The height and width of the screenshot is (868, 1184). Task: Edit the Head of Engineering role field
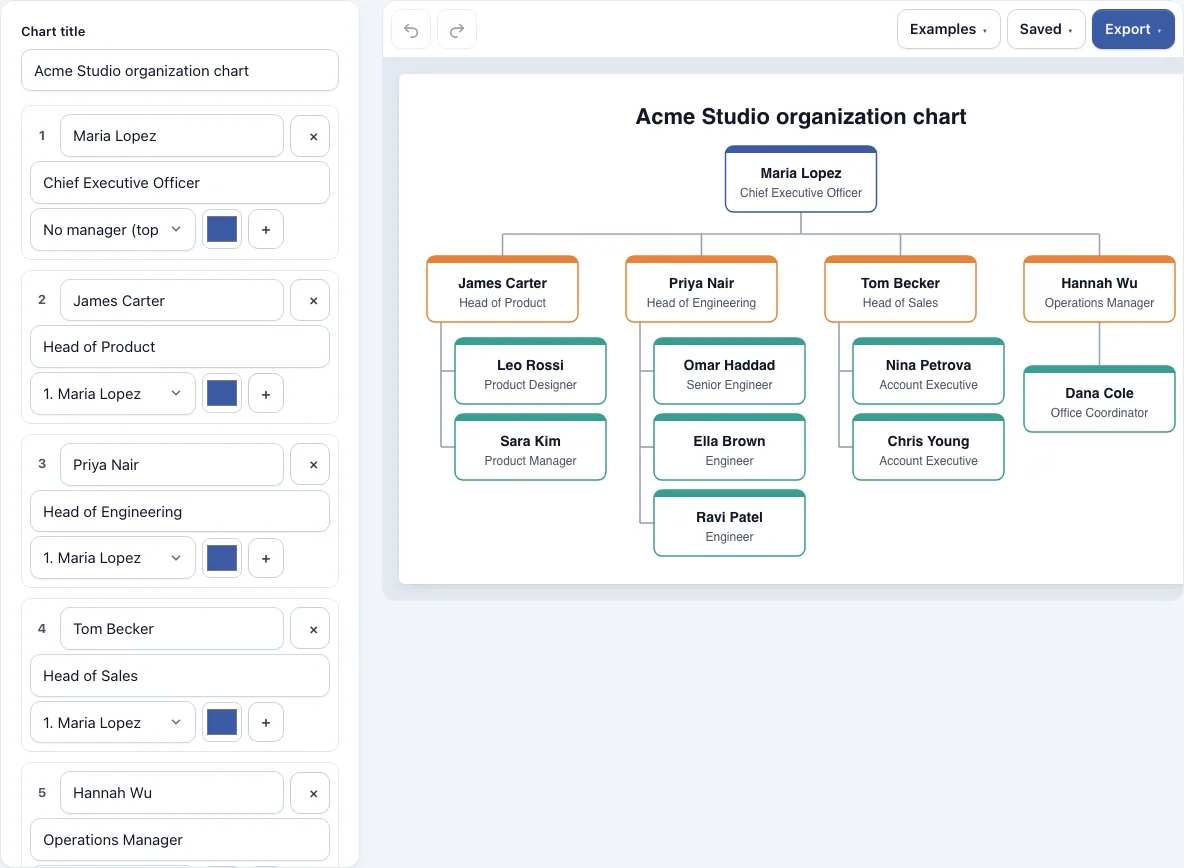point(180,512)
